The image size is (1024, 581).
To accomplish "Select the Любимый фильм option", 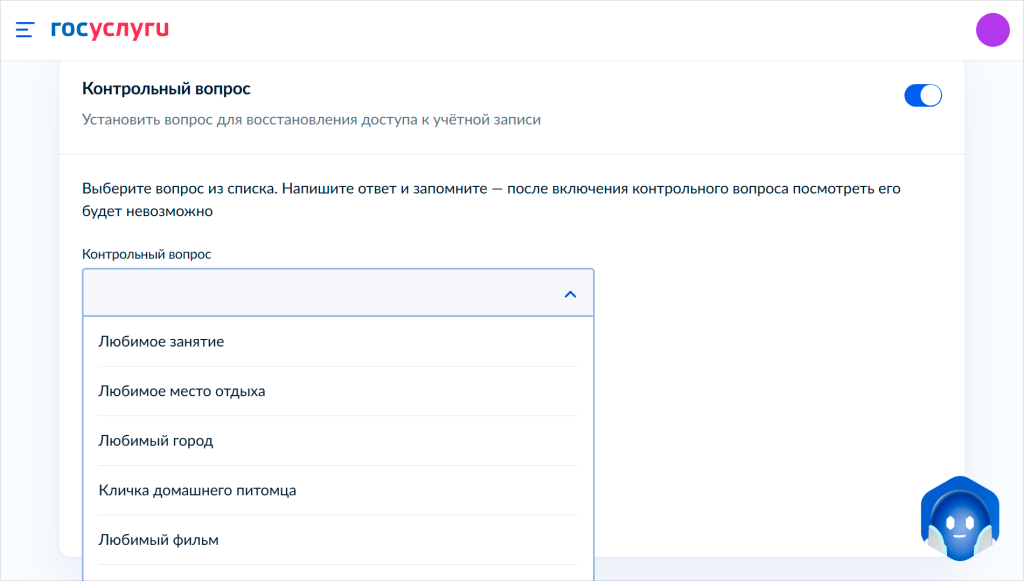I will pos(338,540).
